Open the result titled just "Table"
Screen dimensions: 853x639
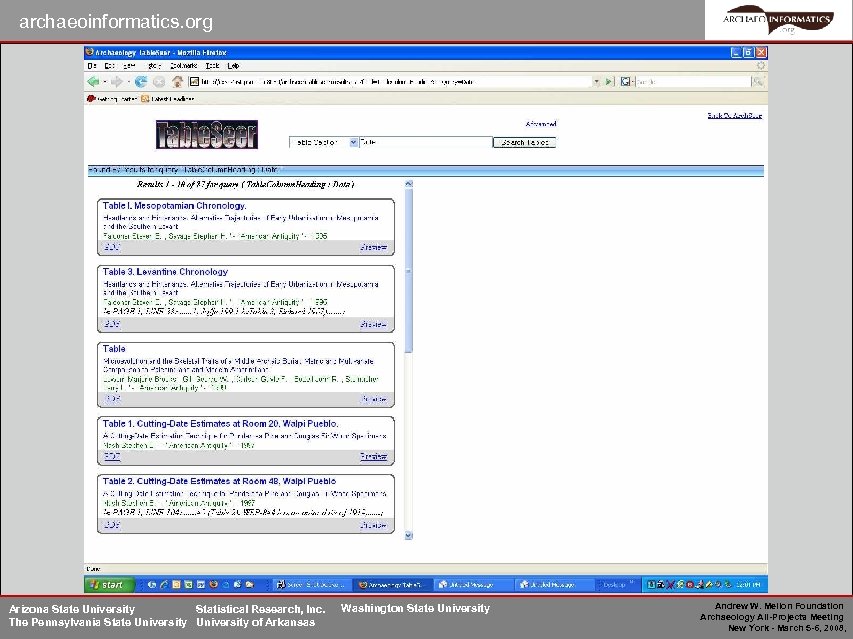(x=114, y=349)
